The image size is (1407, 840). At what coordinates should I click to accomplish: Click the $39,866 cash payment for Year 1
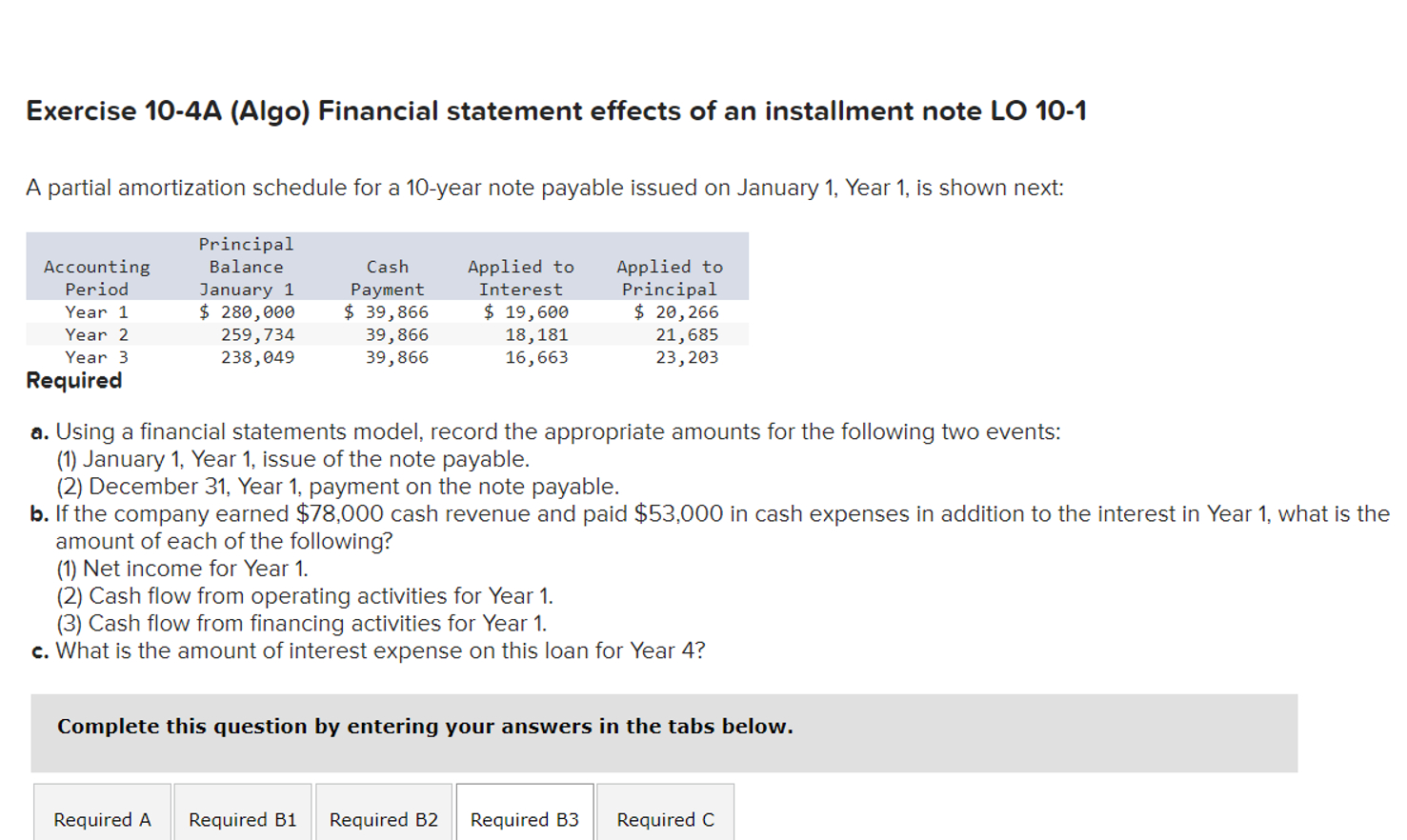(387, 310)
